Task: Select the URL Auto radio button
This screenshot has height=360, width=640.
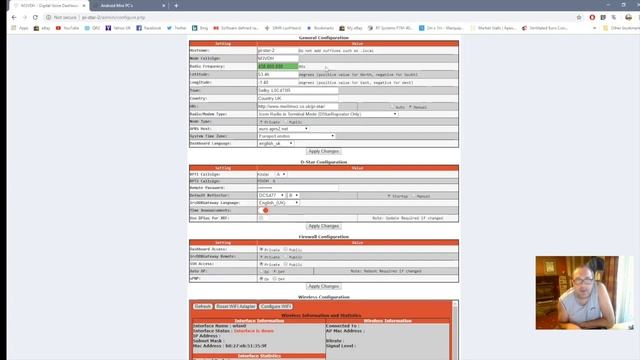Action: coord(392,107)
